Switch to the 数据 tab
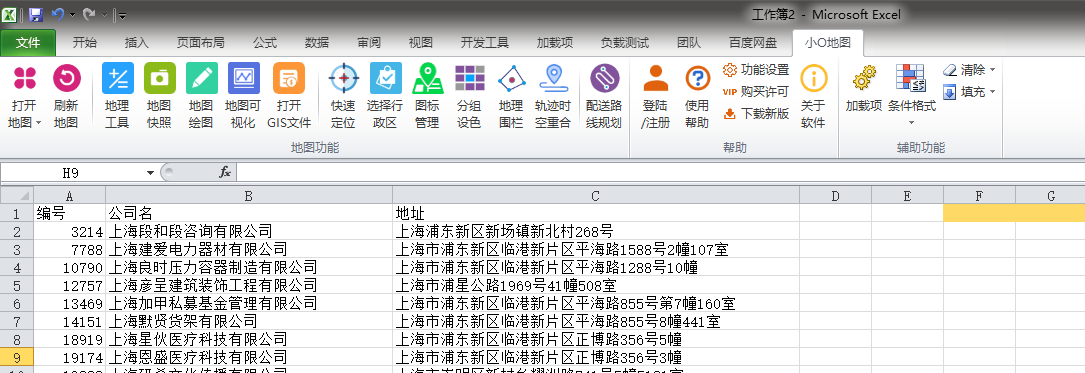 317,43
